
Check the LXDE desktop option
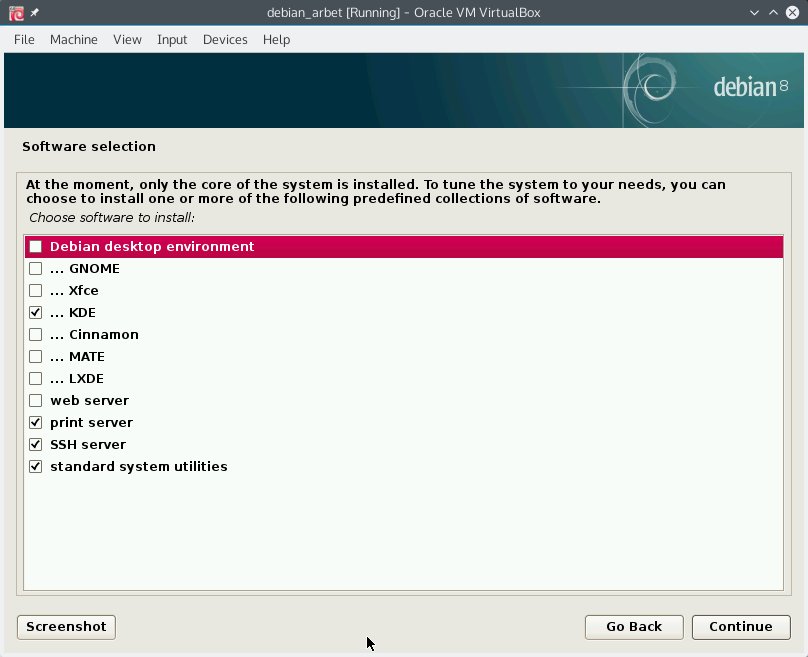point(36,379)
